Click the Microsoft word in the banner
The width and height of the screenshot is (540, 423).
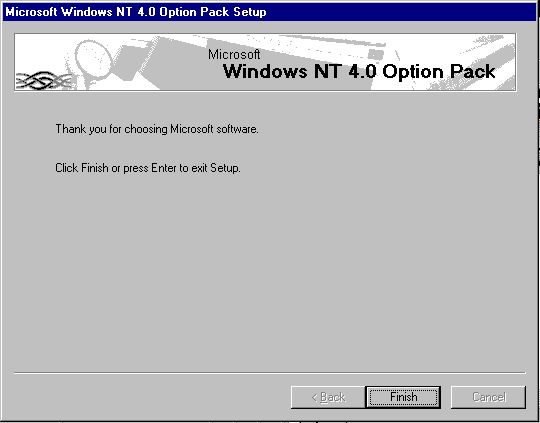pyautogui.click(x=234, y=54)
